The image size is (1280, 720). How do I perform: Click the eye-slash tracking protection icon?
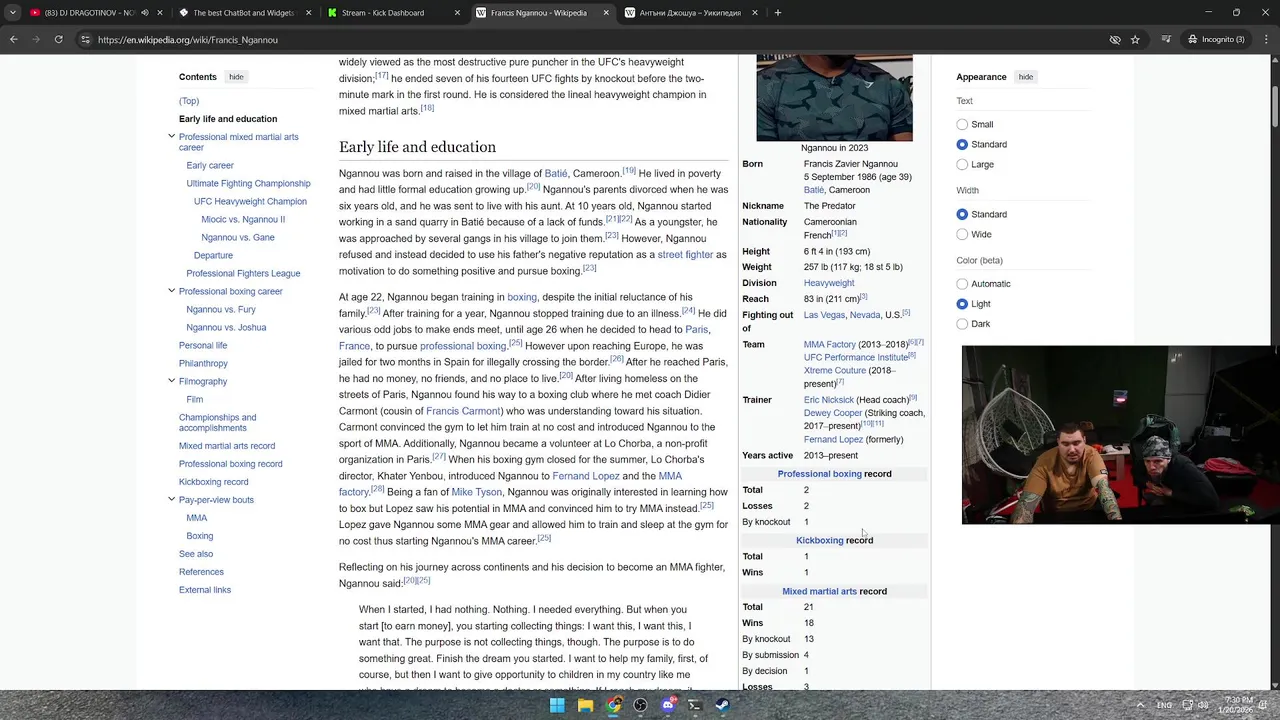click(x=1115, y=39)
